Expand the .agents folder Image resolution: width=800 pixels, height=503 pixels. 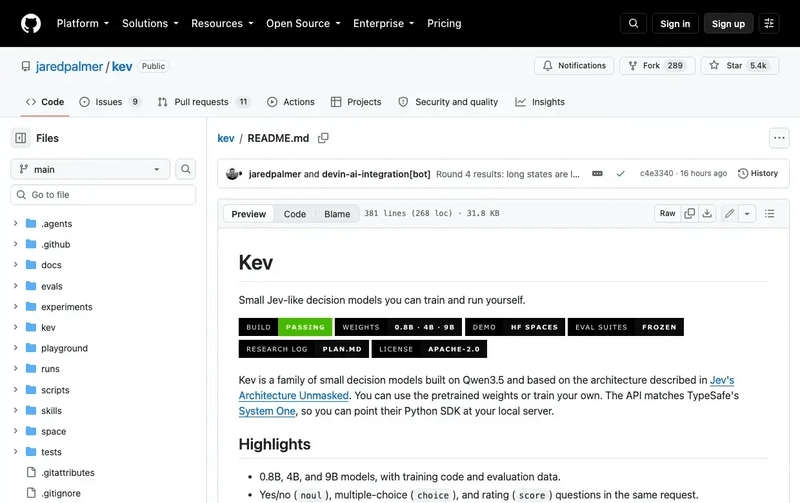click(15, 223)
